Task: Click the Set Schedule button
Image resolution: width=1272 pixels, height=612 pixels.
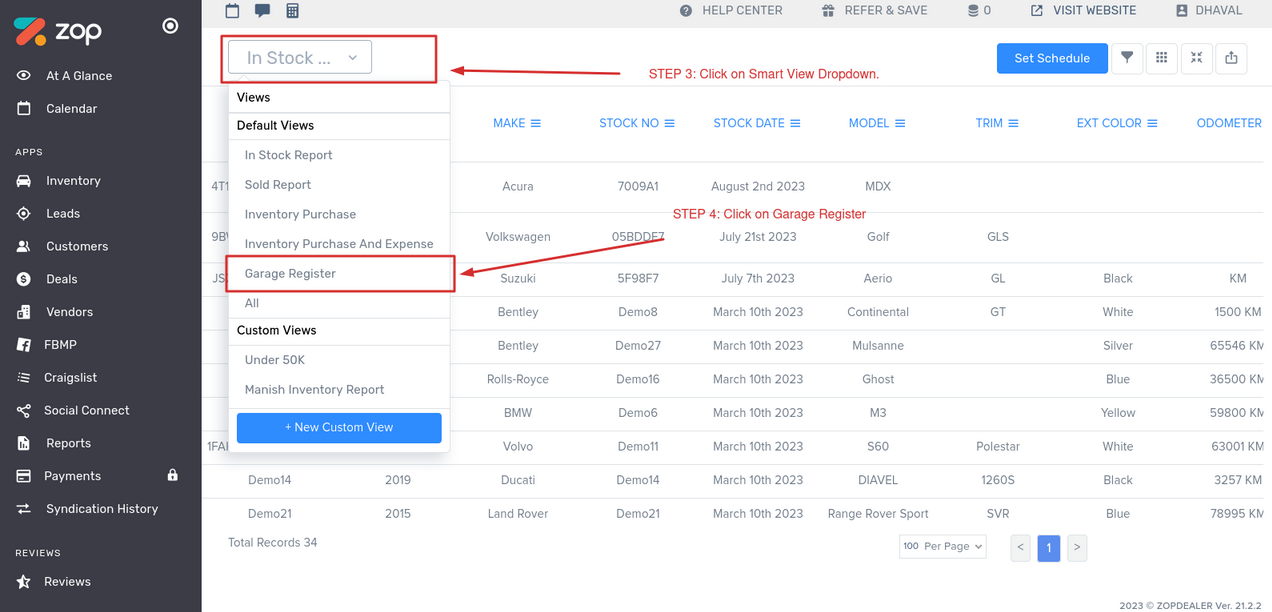Action: click(1052, 58)
